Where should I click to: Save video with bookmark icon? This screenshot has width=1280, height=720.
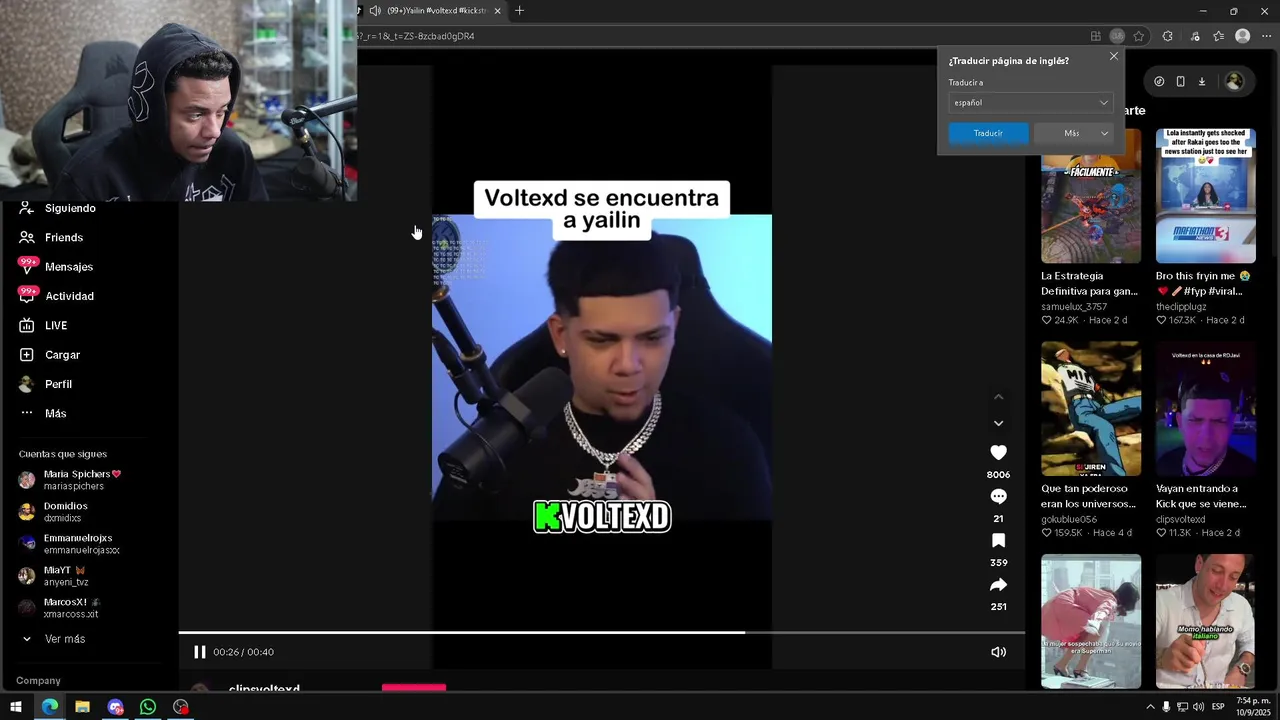(x=998, y=541)
